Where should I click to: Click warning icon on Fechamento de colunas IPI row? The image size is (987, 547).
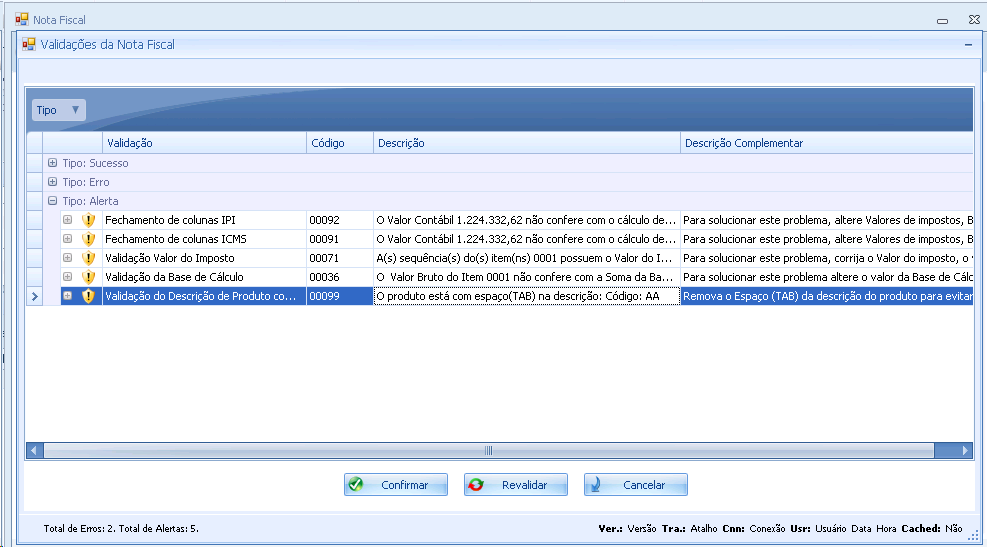(x=88, y=220)
